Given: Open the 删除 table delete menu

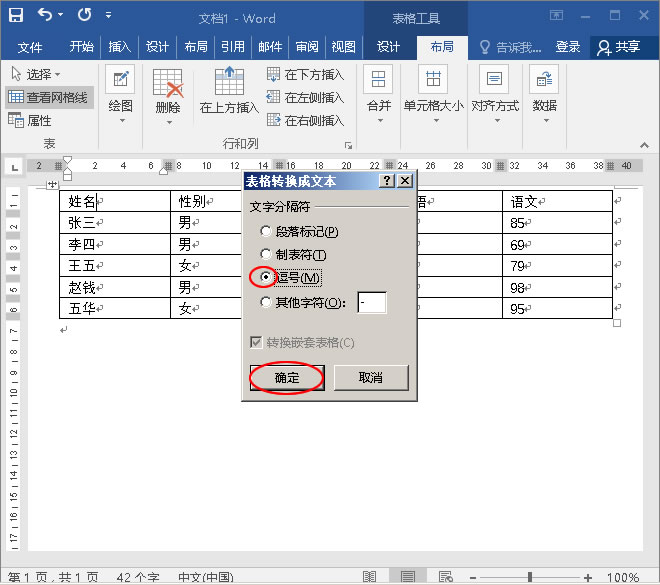Looking at the screenshot, I should (168, 96).
